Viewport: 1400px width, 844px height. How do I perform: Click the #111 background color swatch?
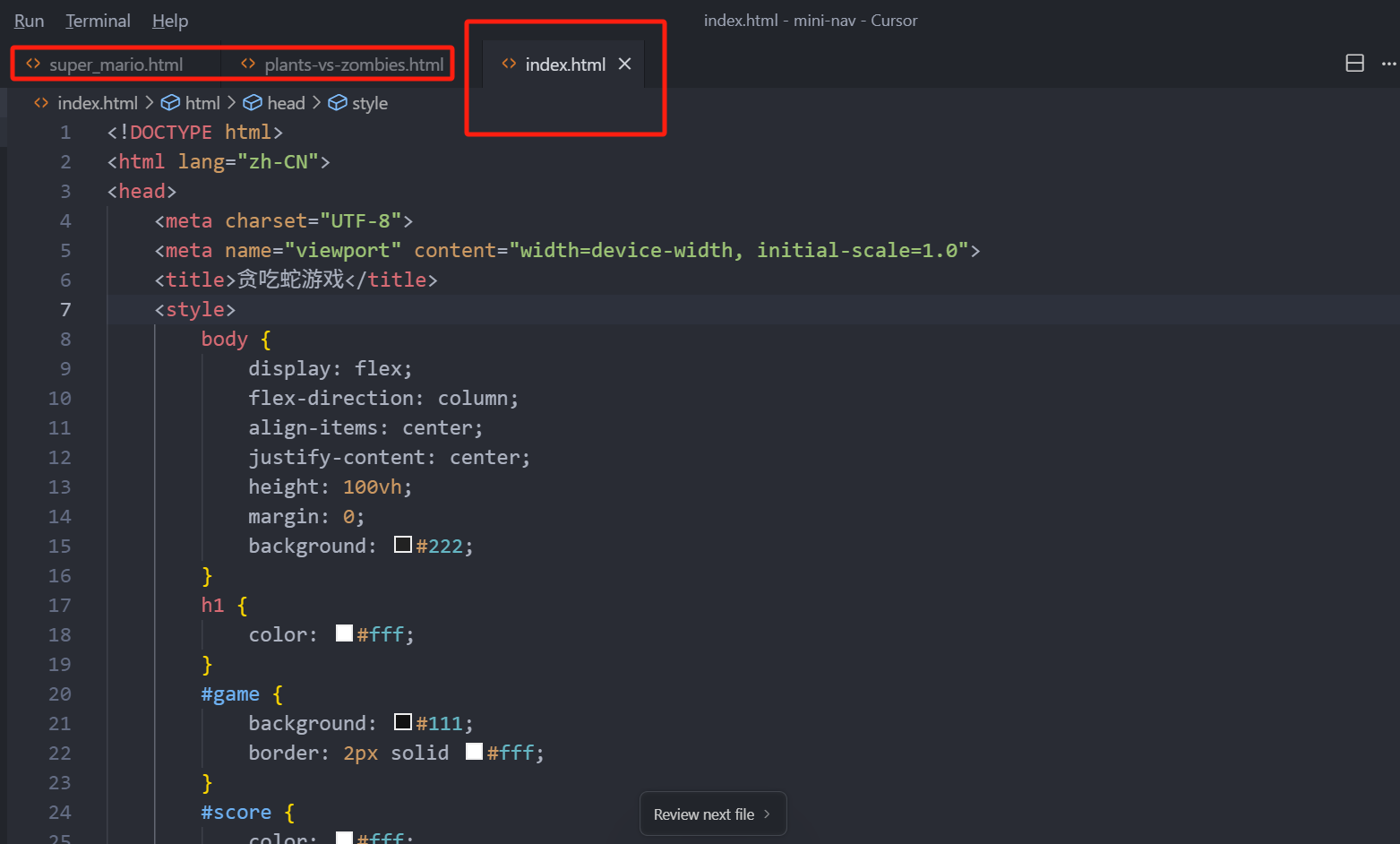[403, 721]
